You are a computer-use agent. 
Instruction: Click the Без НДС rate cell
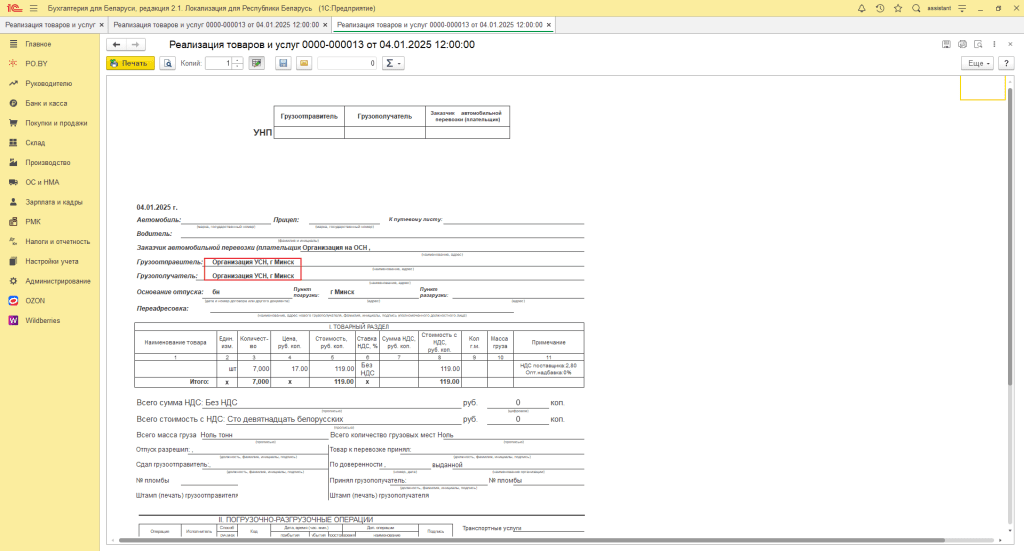coord(367,369)
